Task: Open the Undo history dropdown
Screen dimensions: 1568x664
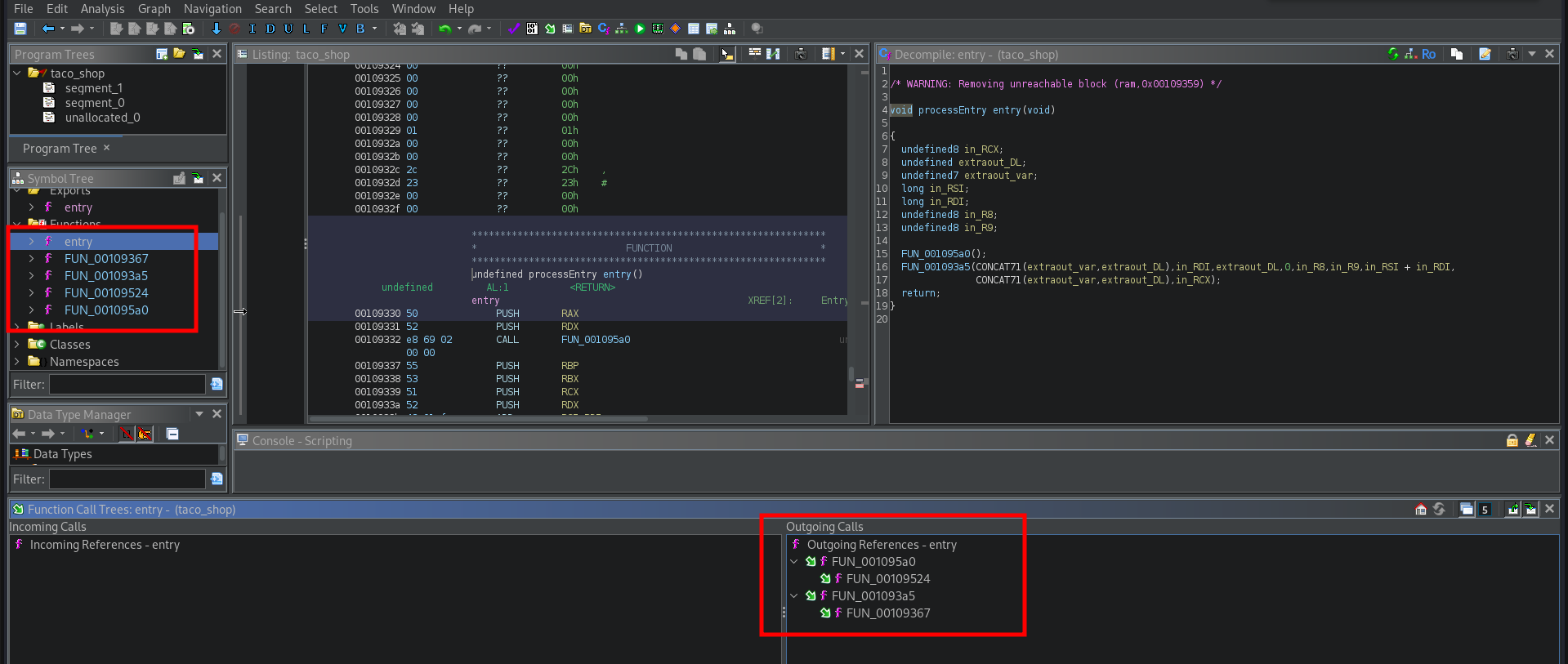Action: tap(459, 29)
